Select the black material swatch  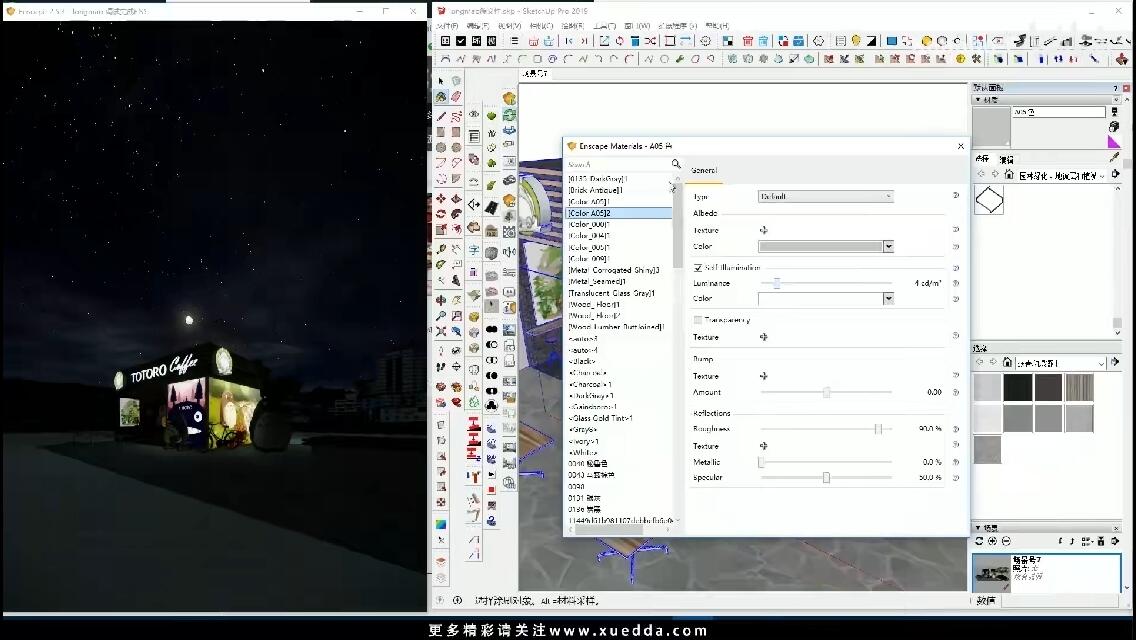(x=1018, y=388)
